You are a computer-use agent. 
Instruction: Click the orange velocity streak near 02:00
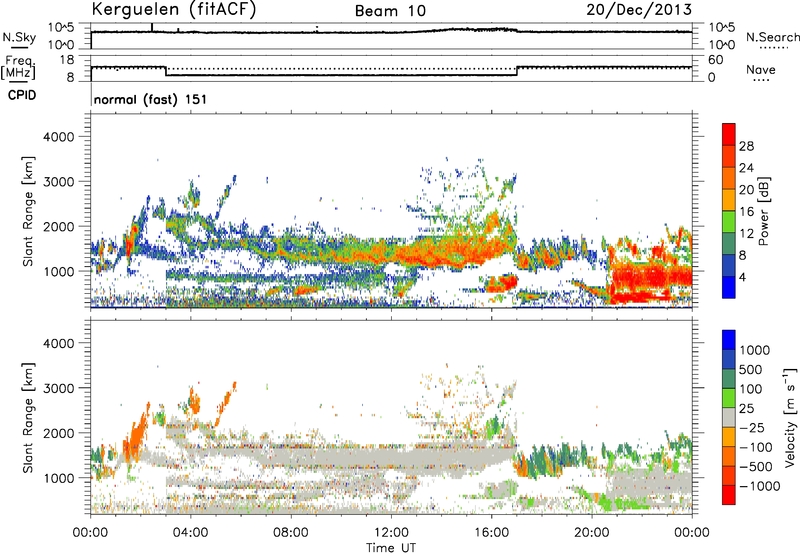(x=136, y=431)
